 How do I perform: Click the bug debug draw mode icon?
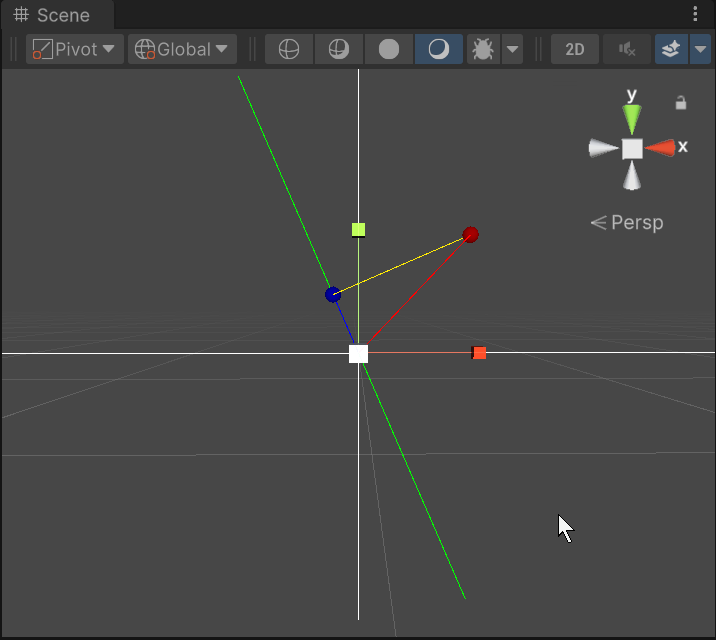coord(483,49)
